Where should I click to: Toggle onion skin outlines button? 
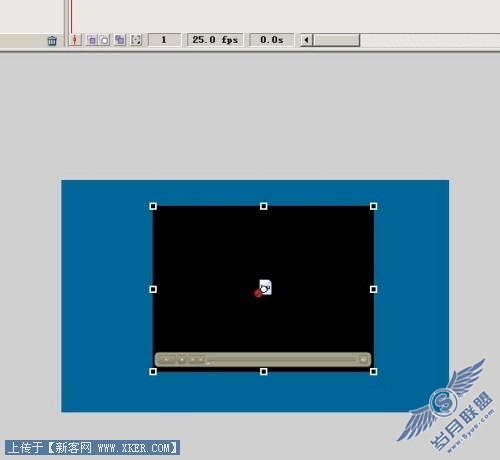coord(104,40)
